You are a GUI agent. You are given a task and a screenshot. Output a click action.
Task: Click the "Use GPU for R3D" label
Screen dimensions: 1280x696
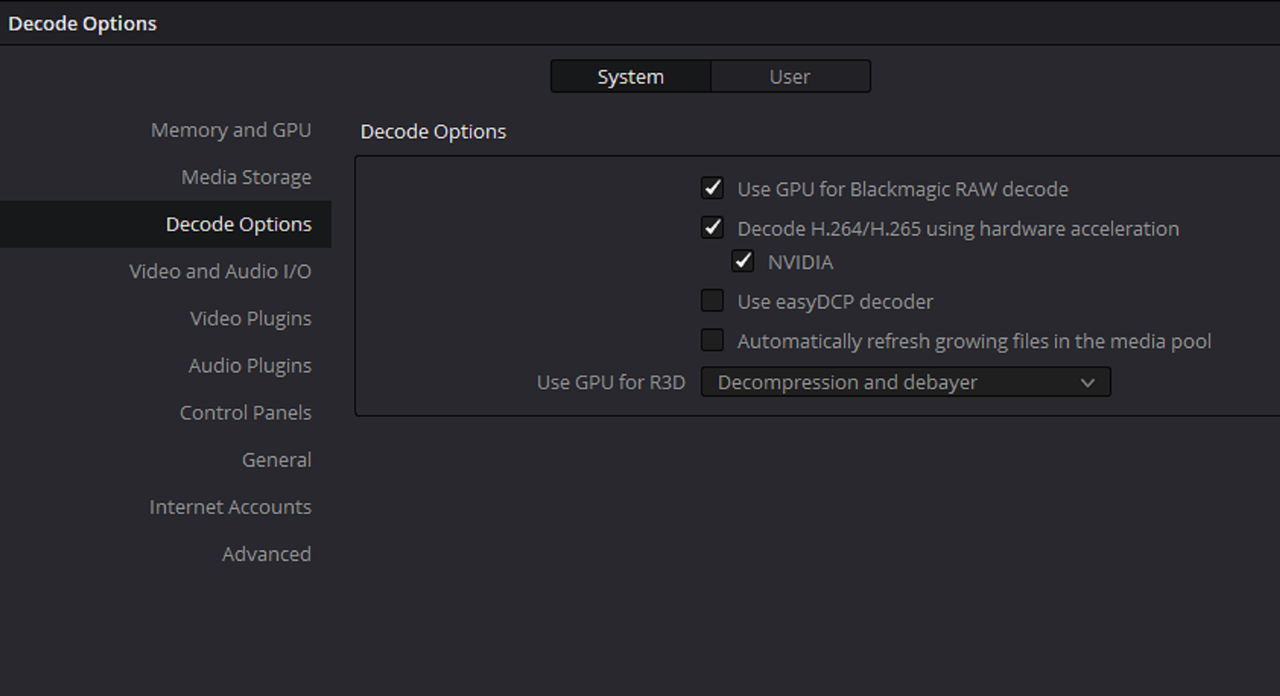coord(611,382)
